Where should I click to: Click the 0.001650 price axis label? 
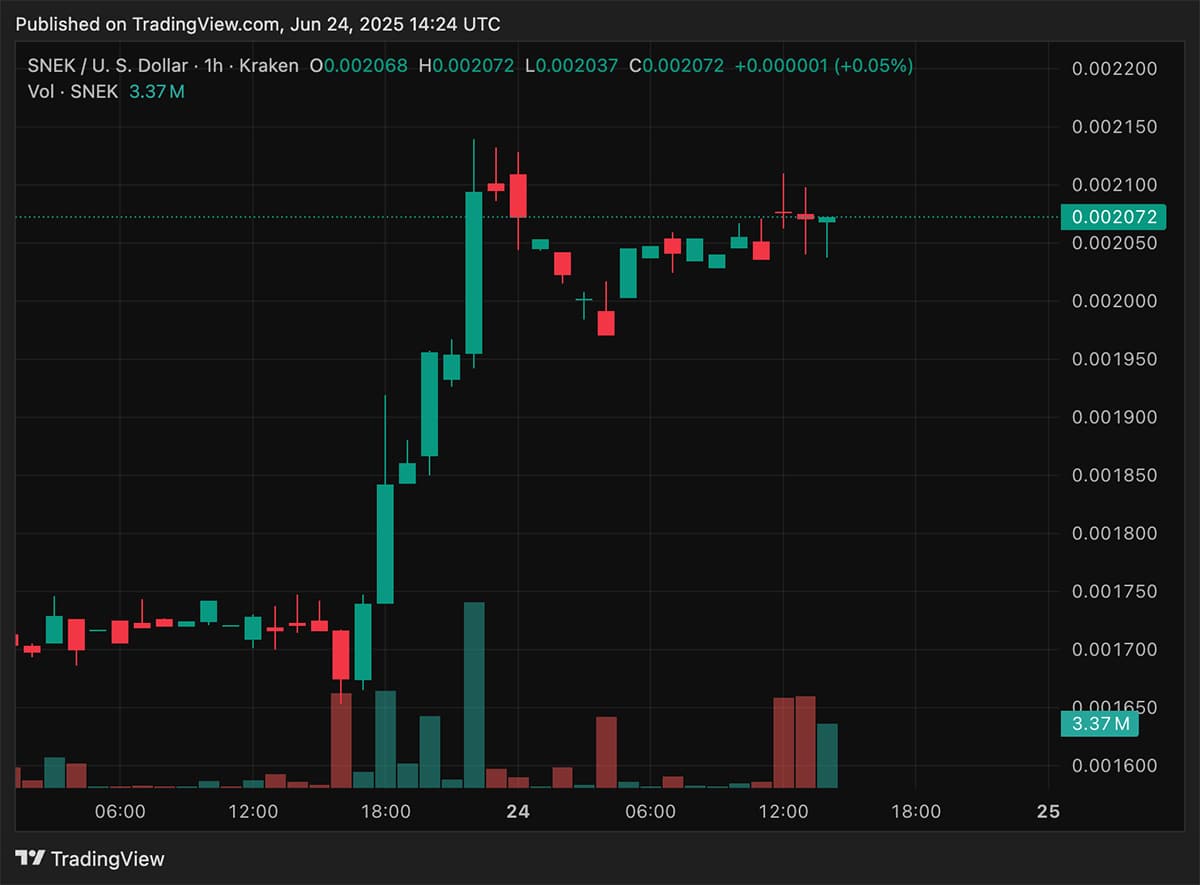click(1114, 707)
